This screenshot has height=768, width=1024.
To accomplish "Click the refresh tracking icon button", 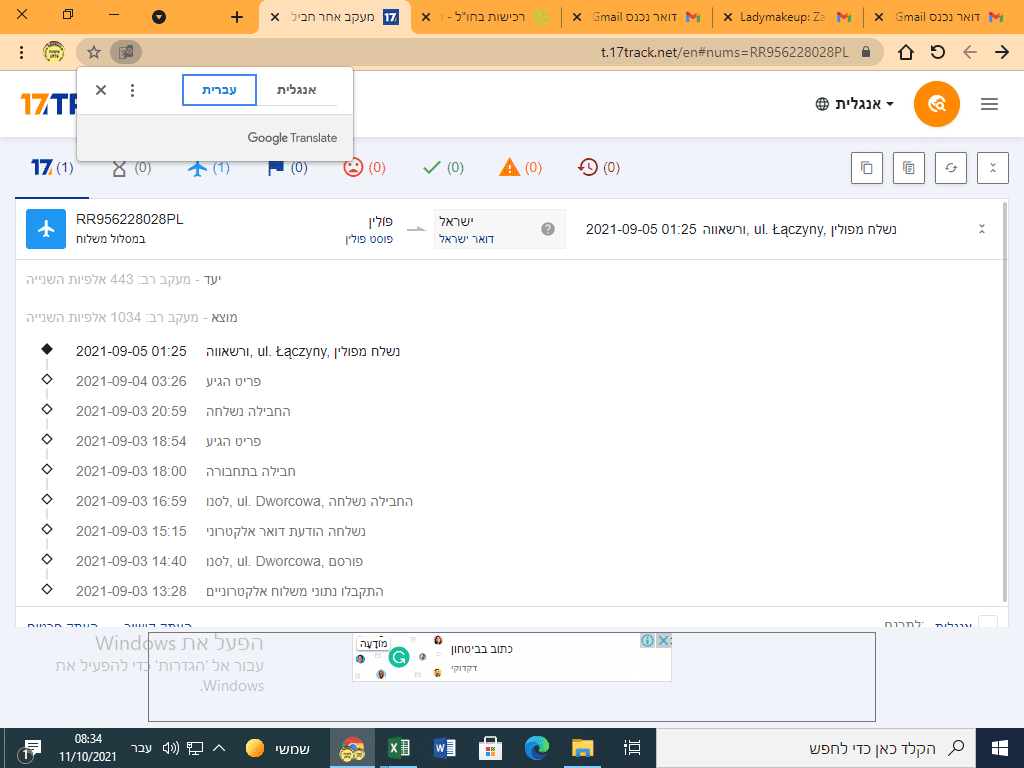I will tap(951, 168).
